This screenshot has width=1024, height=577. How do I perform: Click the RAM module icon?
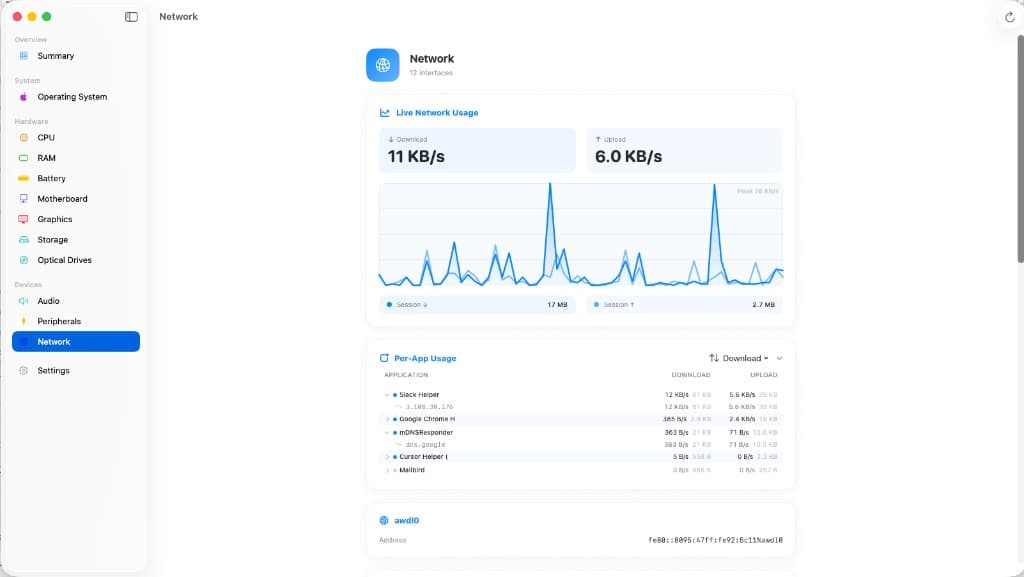24,158
